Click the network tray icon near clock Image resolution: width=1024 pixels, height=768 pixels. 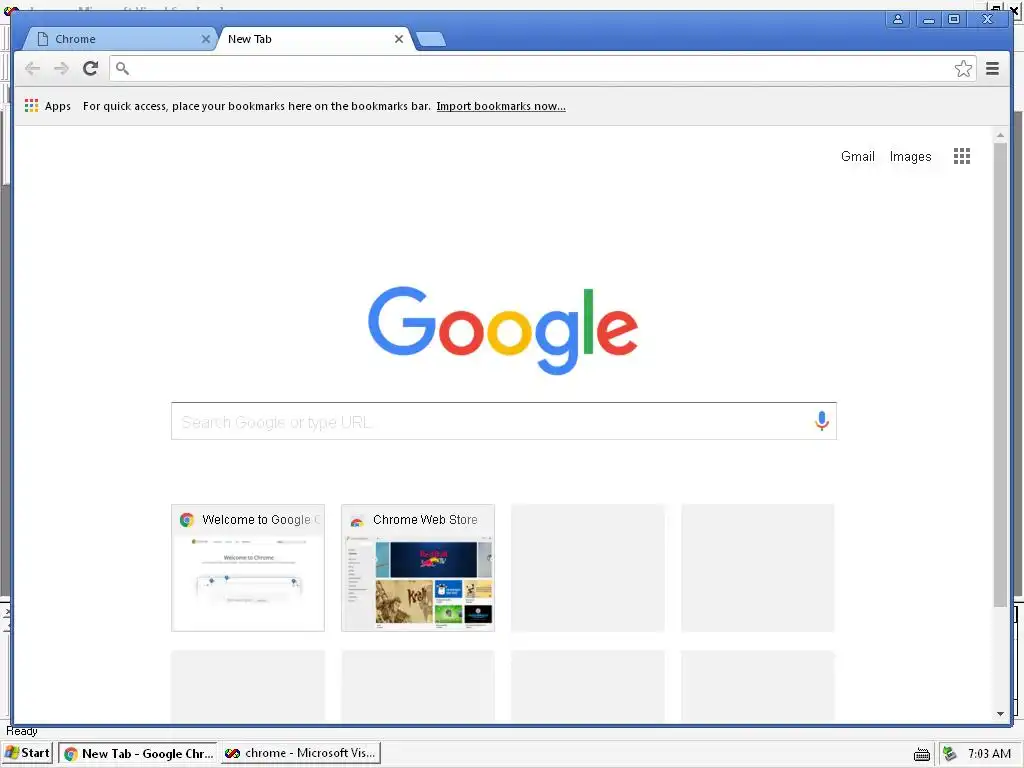click(x=950, y=754)
